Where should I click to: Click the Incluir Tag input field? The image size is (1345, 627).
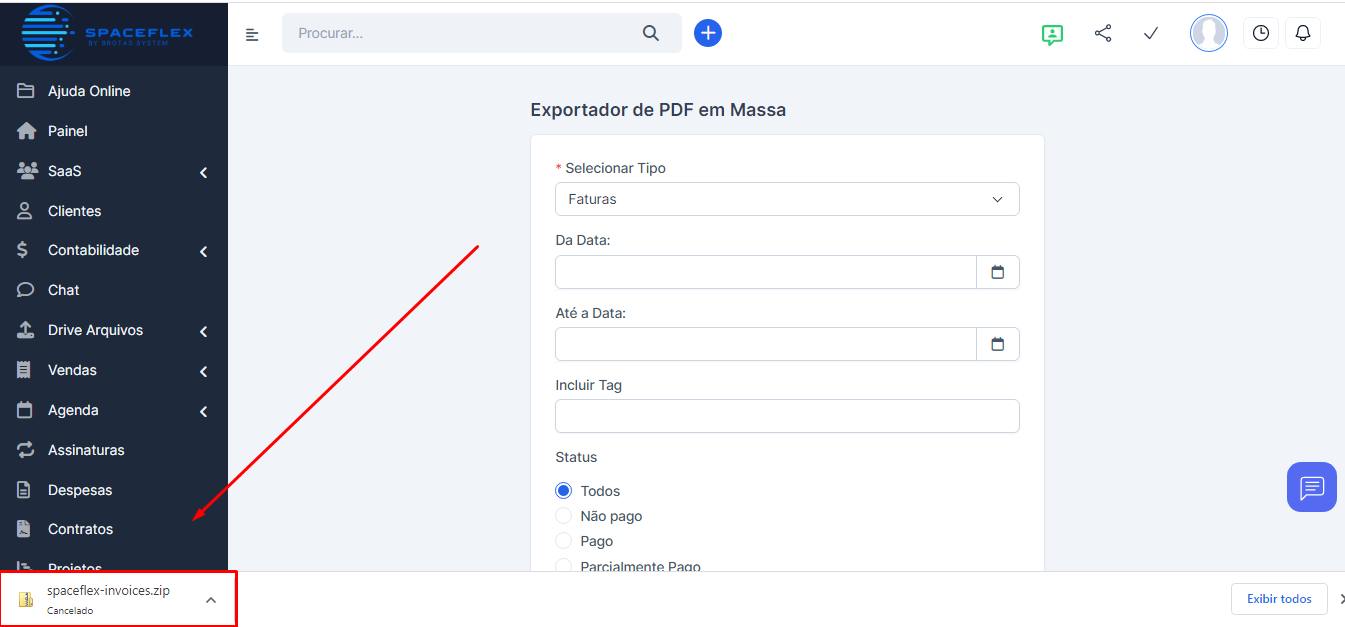coord(787,416)
